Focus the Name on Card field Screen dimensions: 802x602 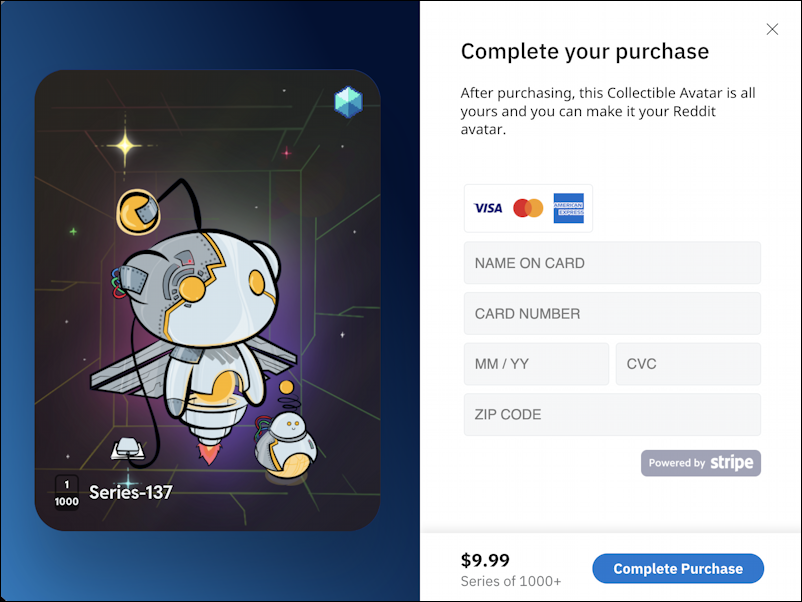coord(612,263)
